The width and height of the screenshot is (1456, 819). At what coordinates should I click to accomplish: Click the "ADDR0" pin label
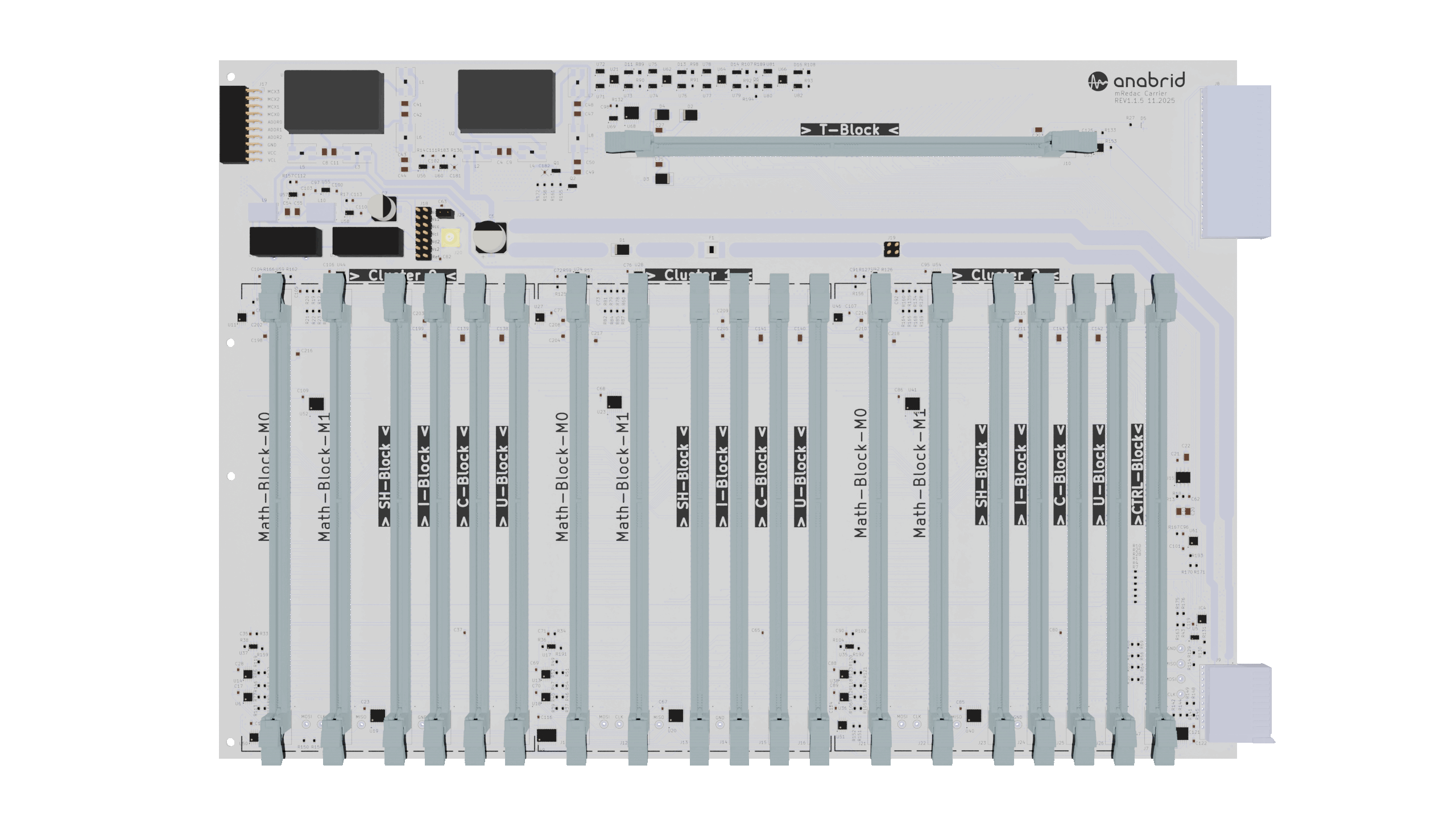[275, 122]
